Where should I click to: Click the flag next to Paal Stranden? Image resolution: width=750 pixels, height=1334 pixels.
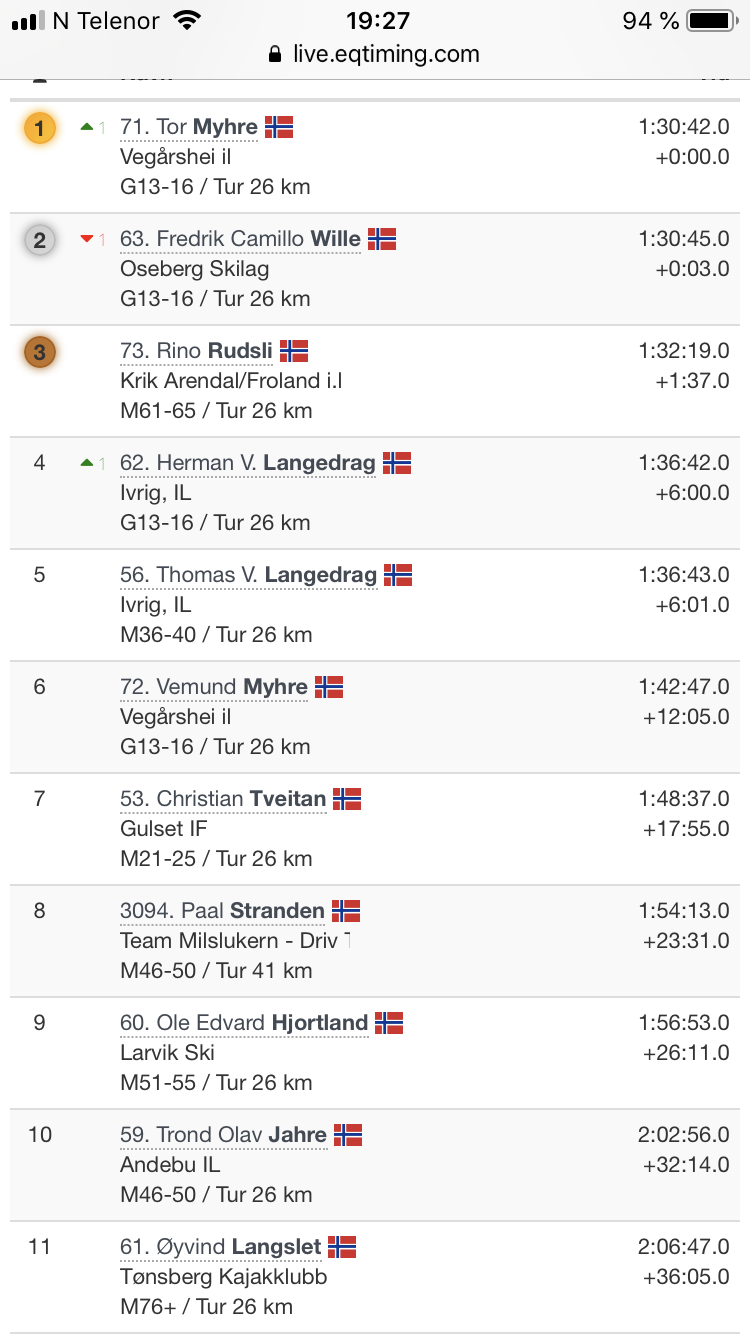click(346, 911)
